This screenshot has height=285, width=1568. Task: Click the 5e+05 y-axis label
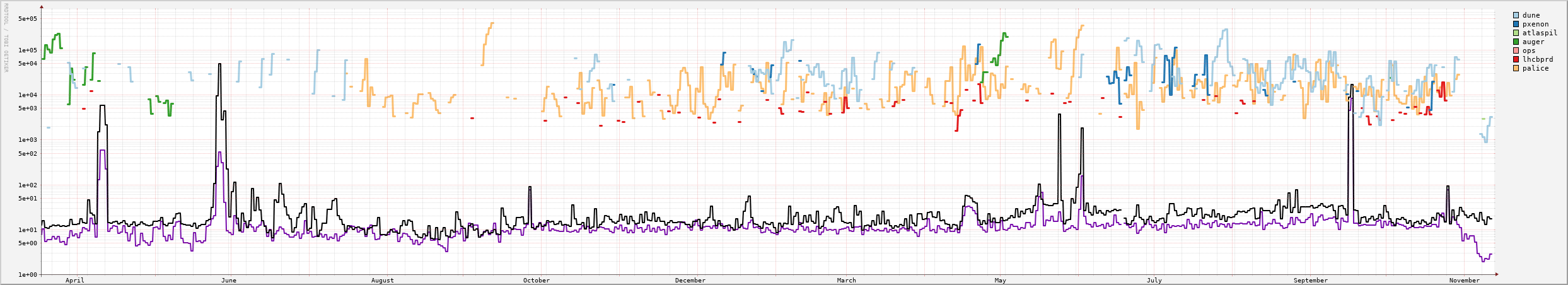28,19
